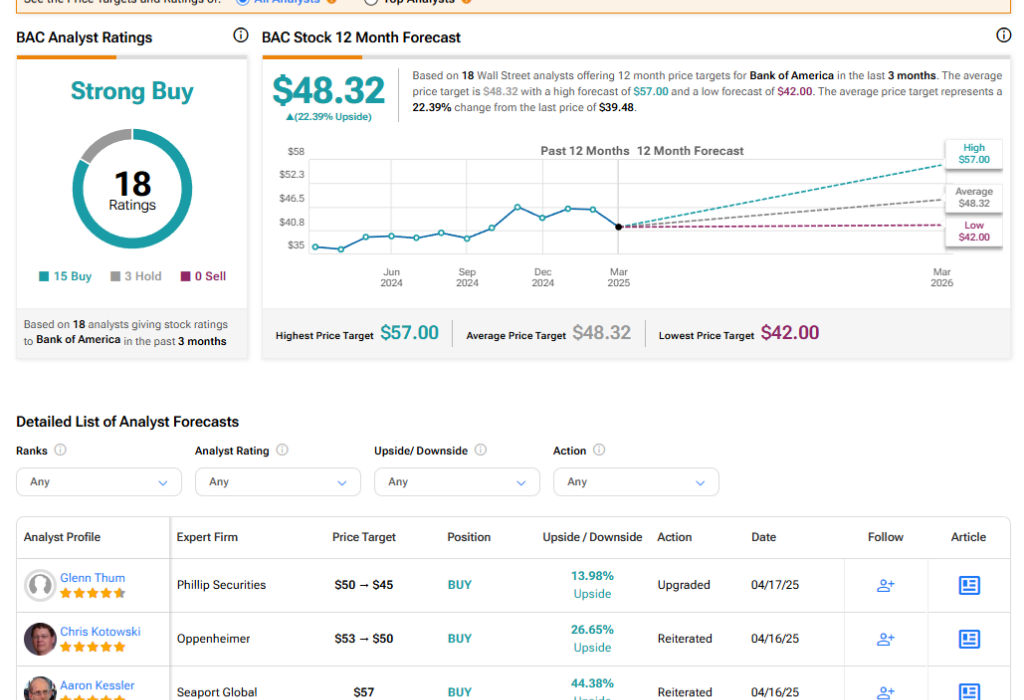Open the info tooltip next to Ranks
Image resolution: width=1024 pixels, height=700 pixels.
coord(60,450)
